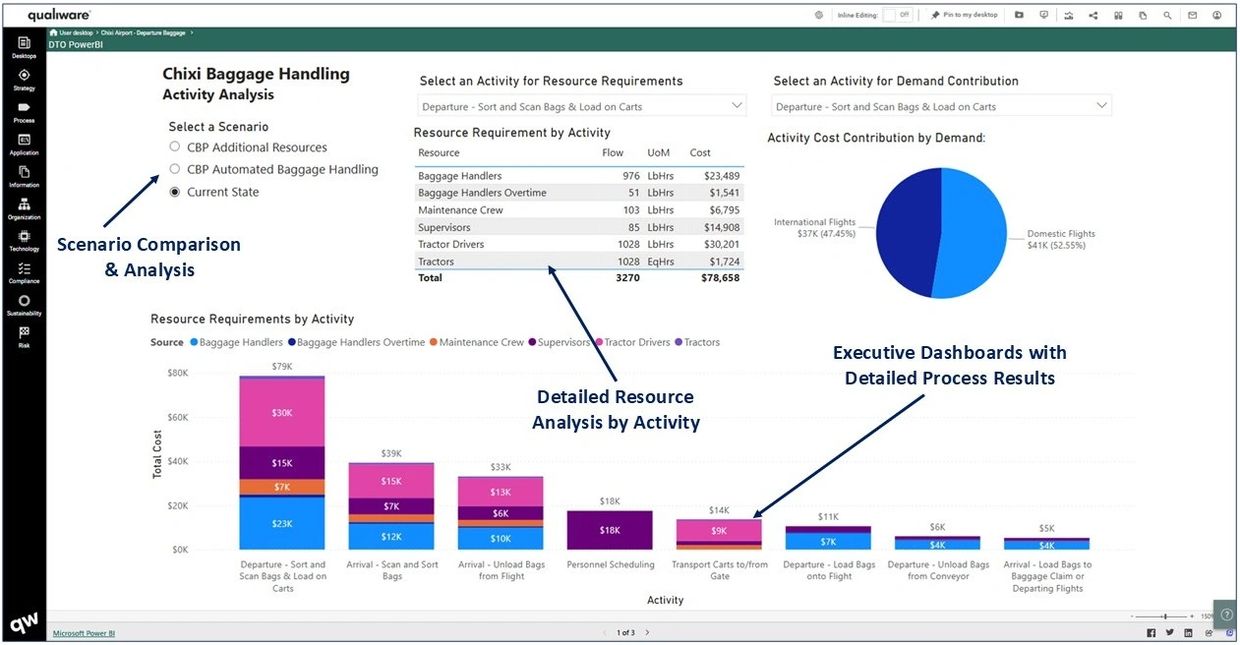Select CBP Automated Baggage Handling scenario
The height and width of the screenshot is (645, 1240).
(175, 170)
